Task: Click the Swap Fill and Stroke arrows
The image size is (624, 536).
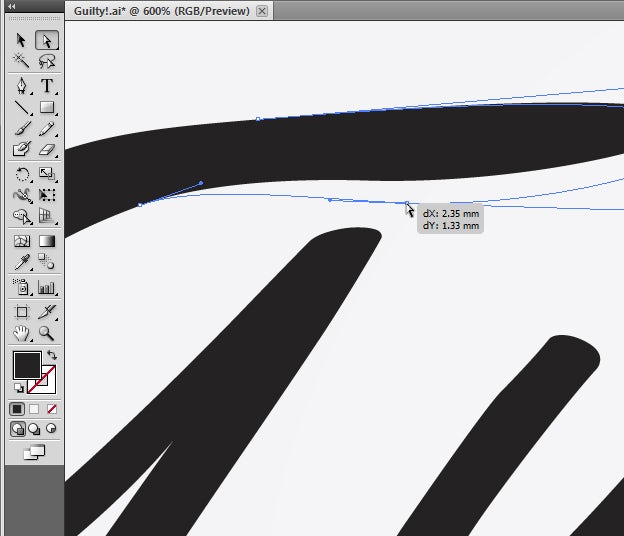Action: click(52, 355)
